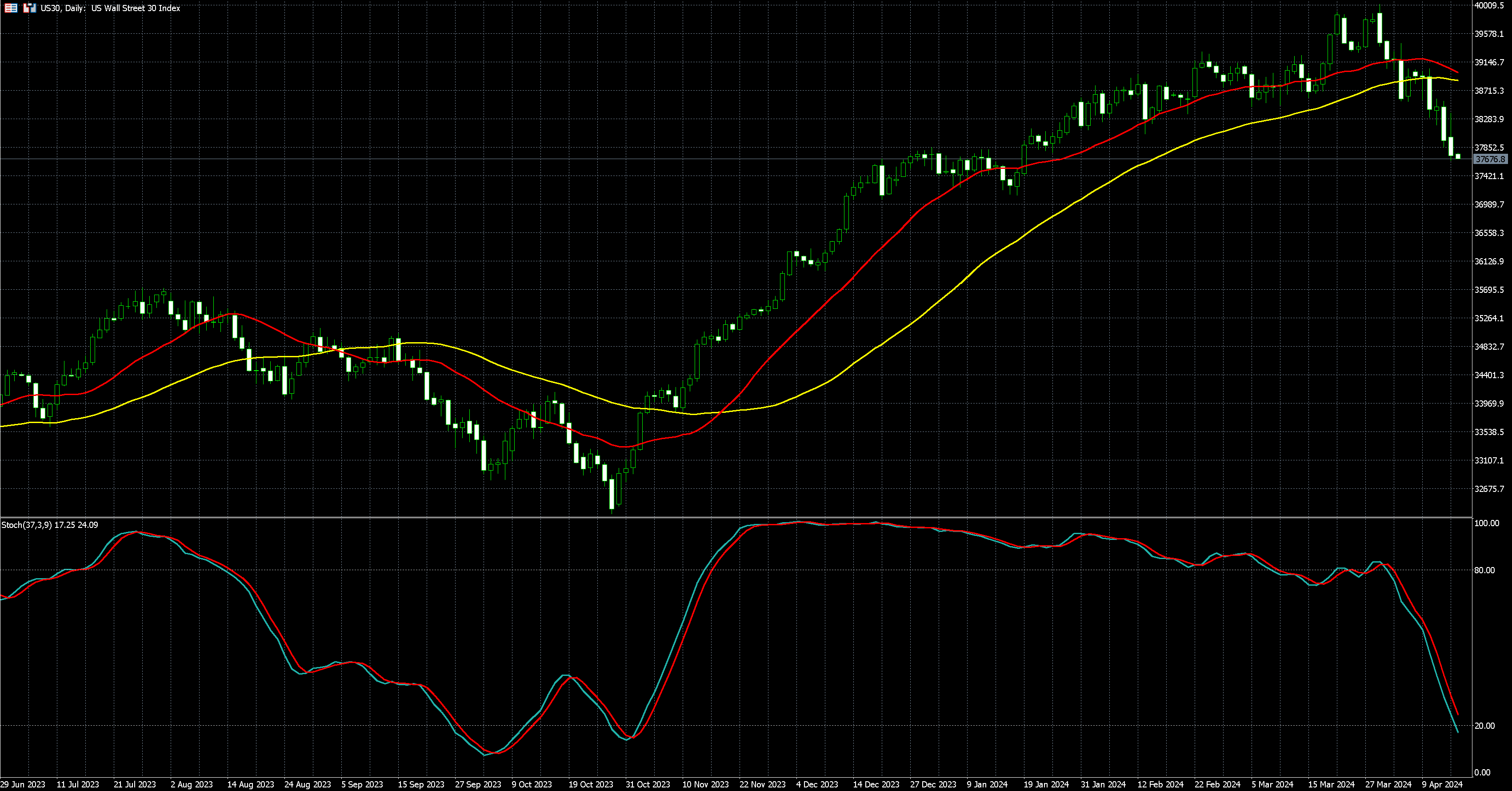Click the 38715.3 price scale label

click(x=1489, y=90)
